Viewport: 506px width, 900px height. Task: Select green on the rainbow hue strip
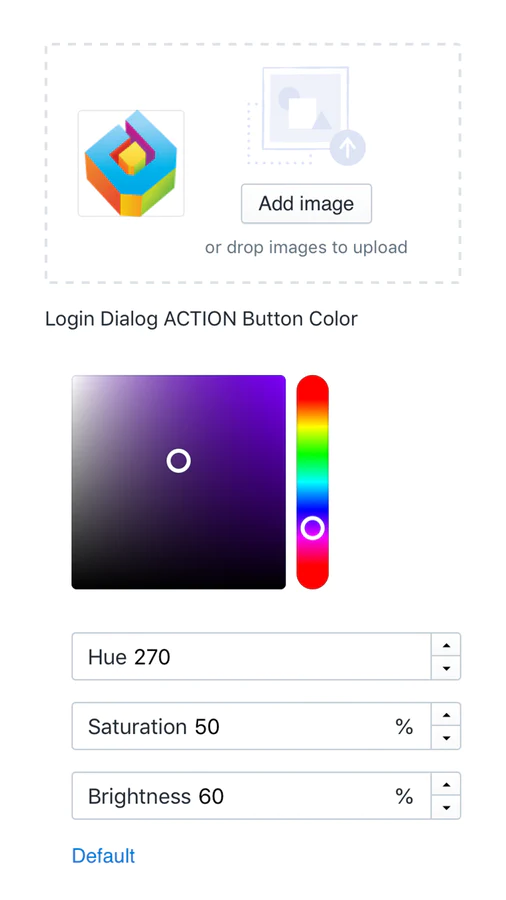click(313, 455)
